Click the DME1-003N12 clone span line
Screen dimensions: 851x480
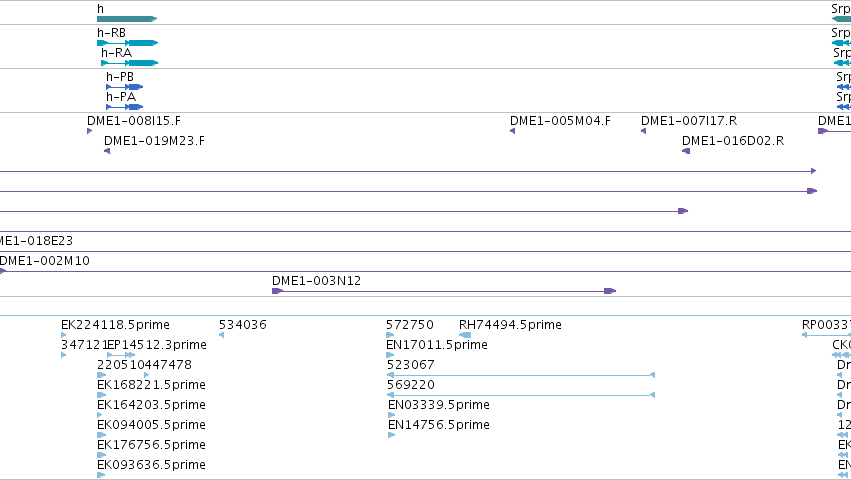pos(444,291)
